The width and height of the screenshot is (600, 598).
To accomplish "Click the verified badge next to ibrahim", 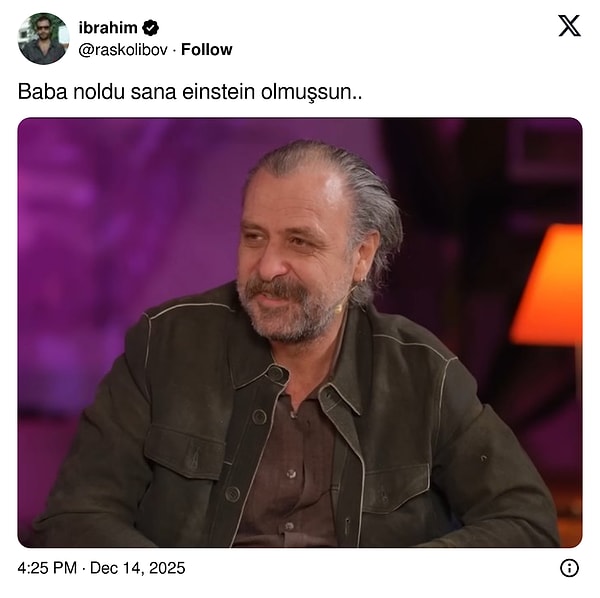I will [150, 28].
